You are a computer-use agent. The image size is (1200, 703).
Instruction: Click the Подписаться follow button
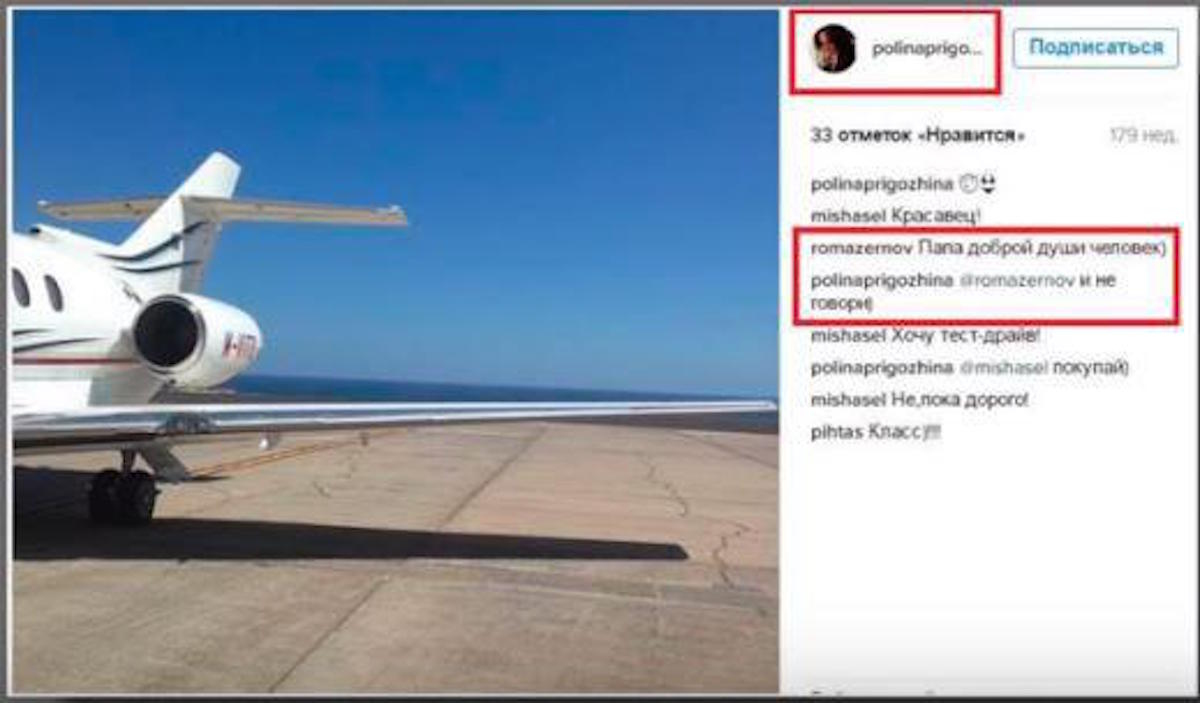click(1096, 47)
